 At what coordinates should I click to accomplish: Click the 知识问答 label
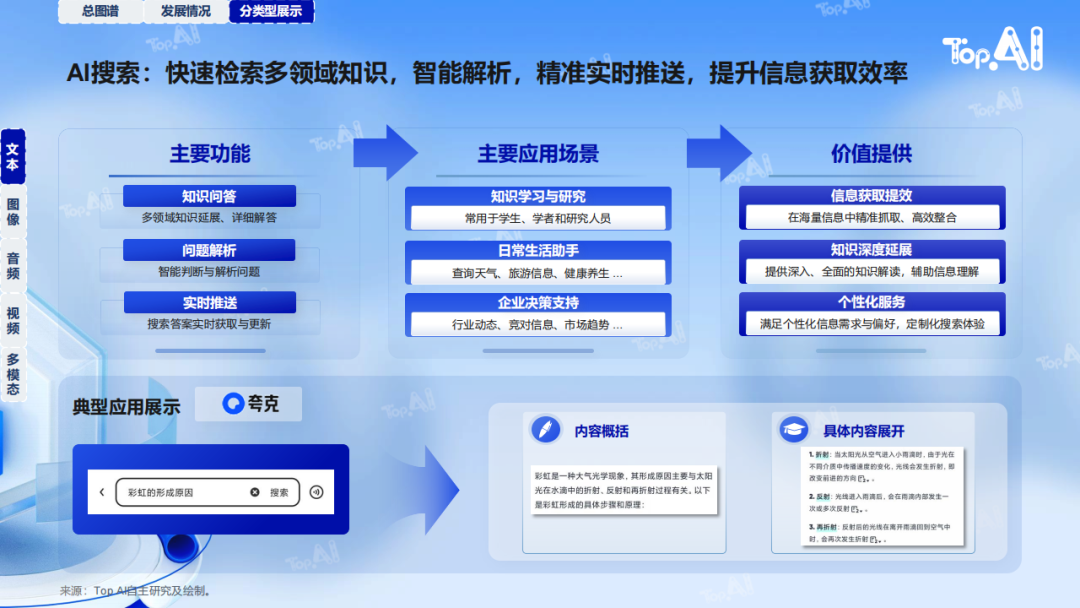[x=209, y=196]
